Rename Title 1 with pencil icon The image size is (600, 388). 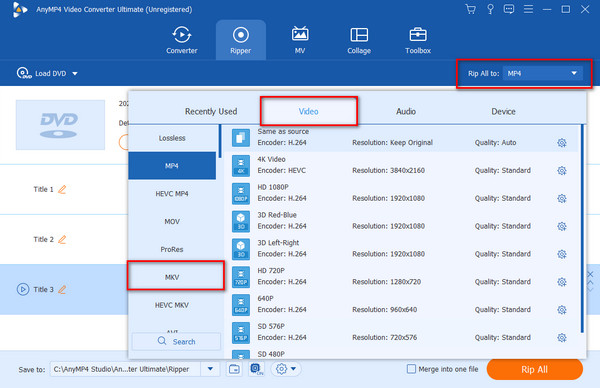62,189
